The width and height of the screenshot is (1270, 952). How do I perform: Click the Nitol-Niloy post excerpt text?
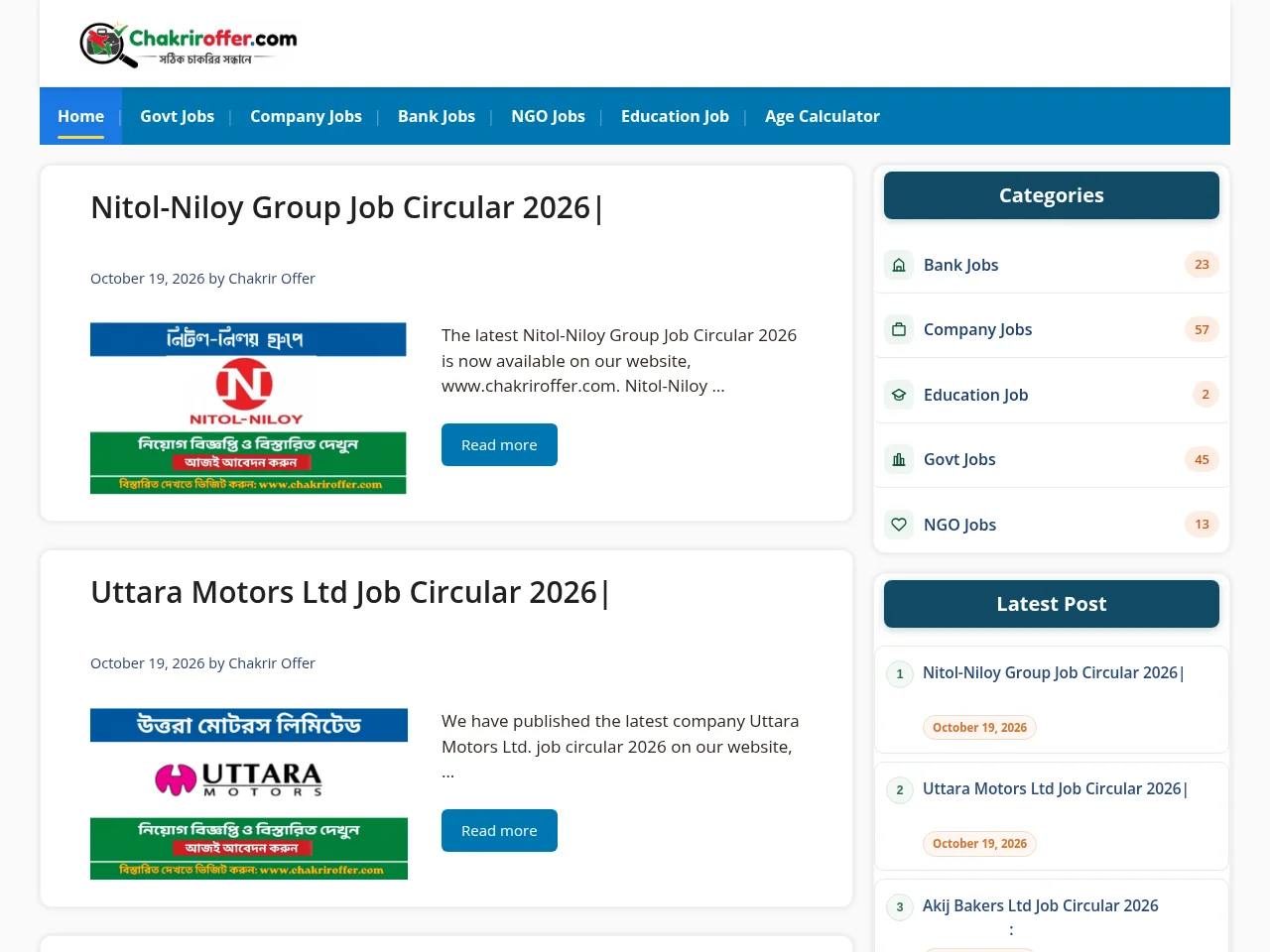(x=620, y=361)
